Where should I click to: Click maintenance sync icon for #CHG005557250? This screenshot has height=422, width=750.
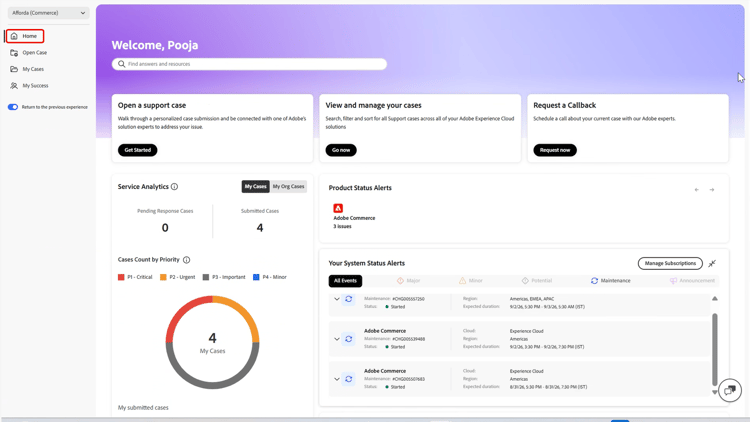point(349,299)
